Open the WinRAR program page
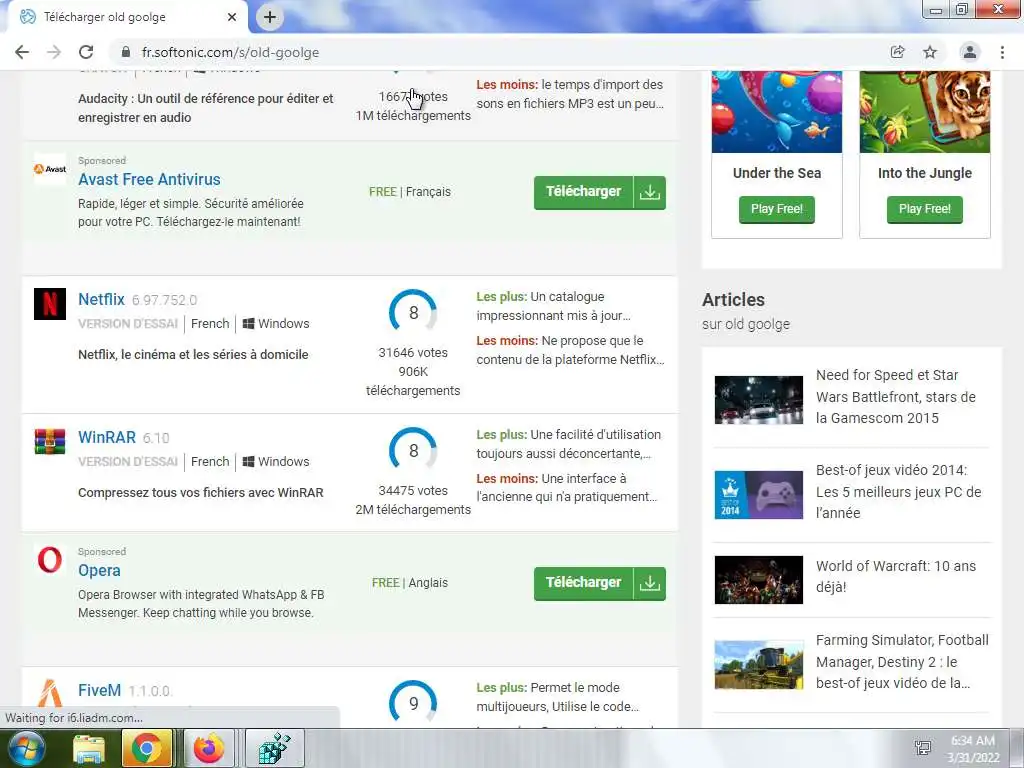This screenshot has width=1024, height=768. point(106,437)
